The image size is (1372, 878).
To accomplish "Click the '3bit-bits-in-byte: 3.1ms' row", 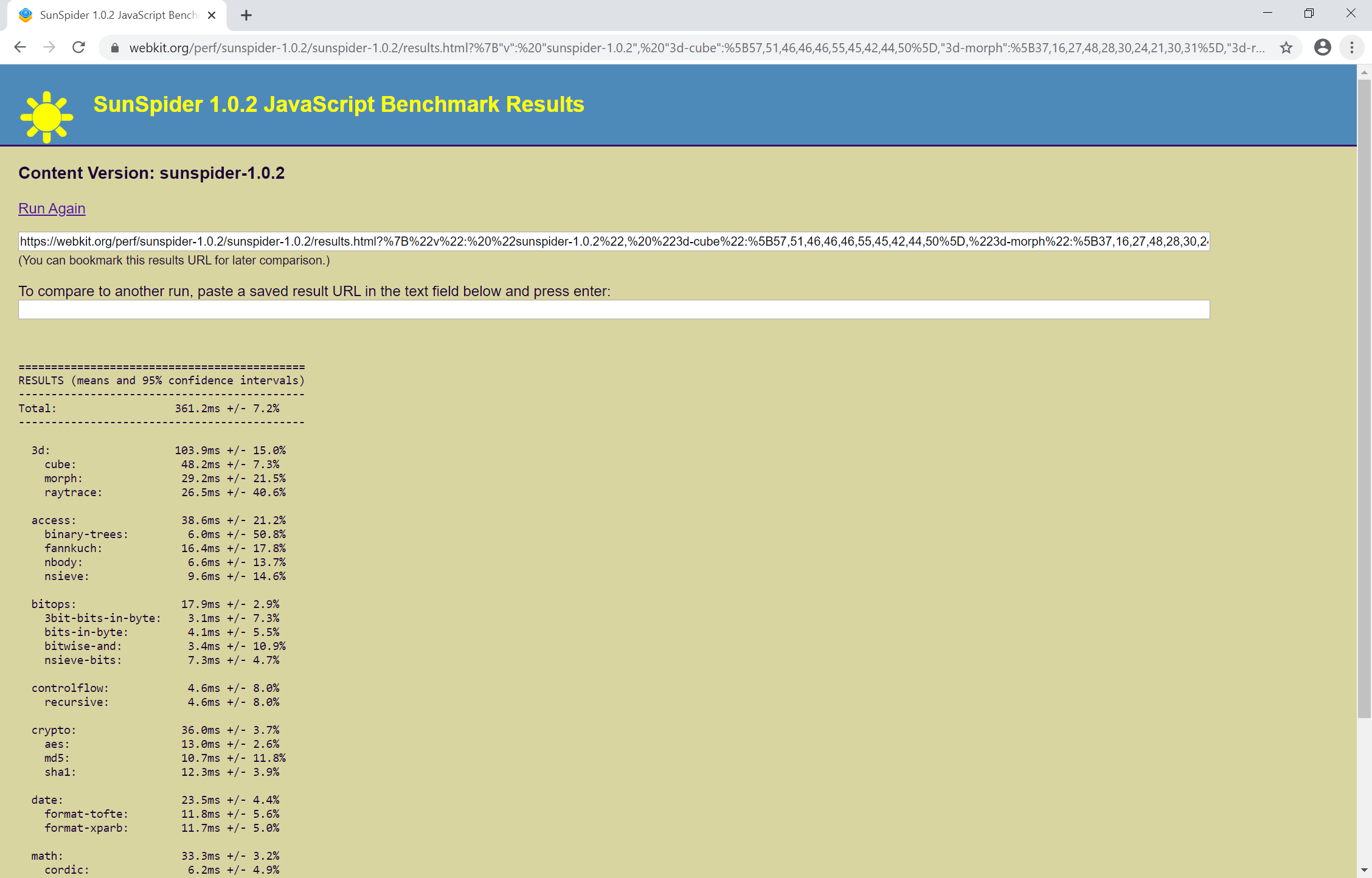I will [x=162, y=618].
